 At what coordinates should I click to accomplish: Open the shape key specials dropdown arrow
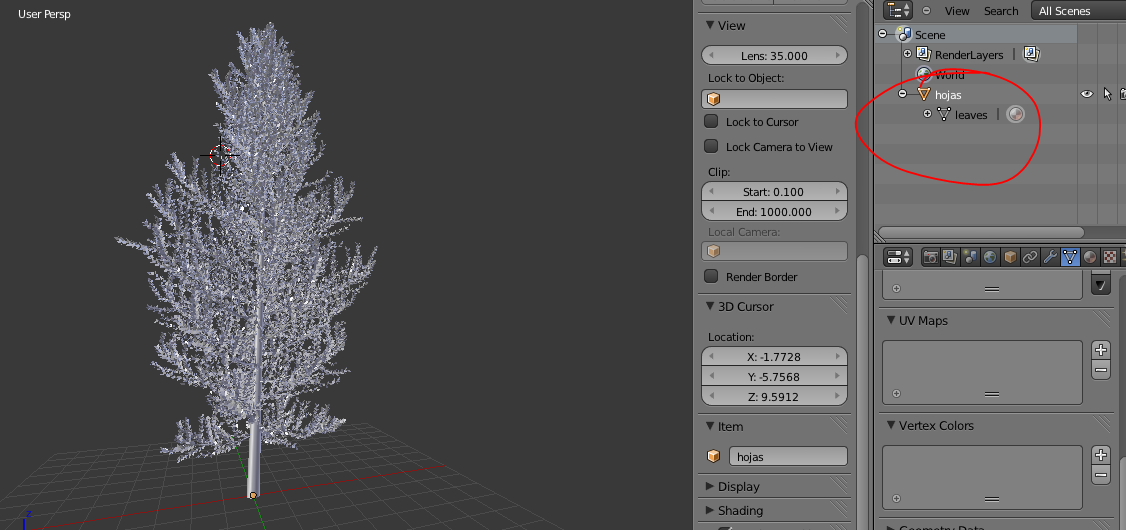pyautogui.click(x=1101, y=285)
